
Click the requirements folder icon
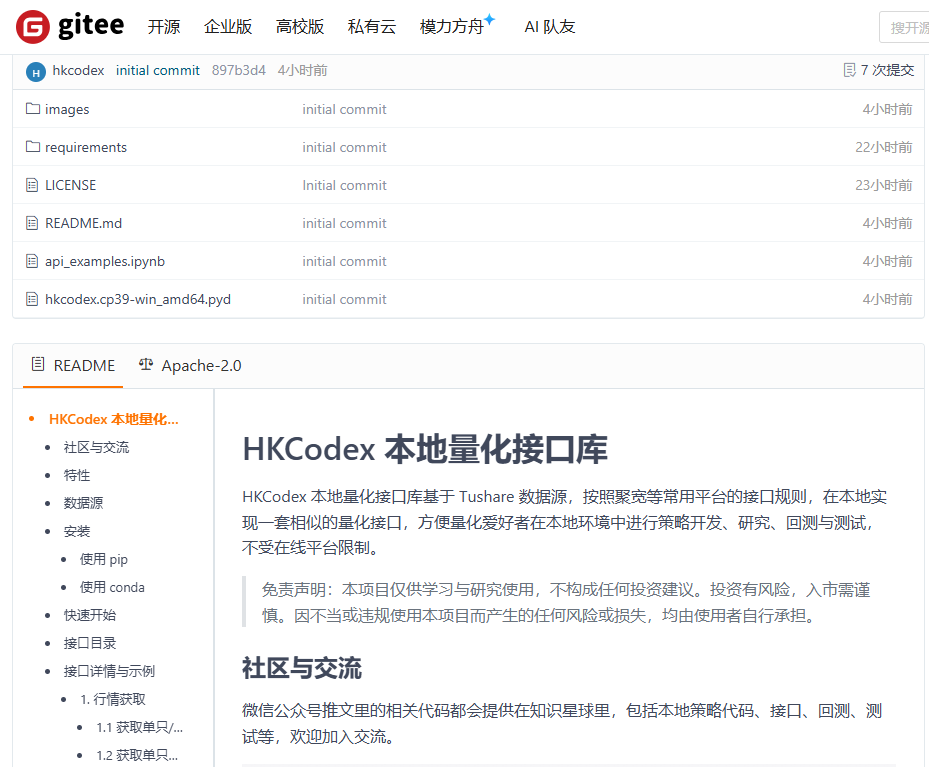[32, 147]
